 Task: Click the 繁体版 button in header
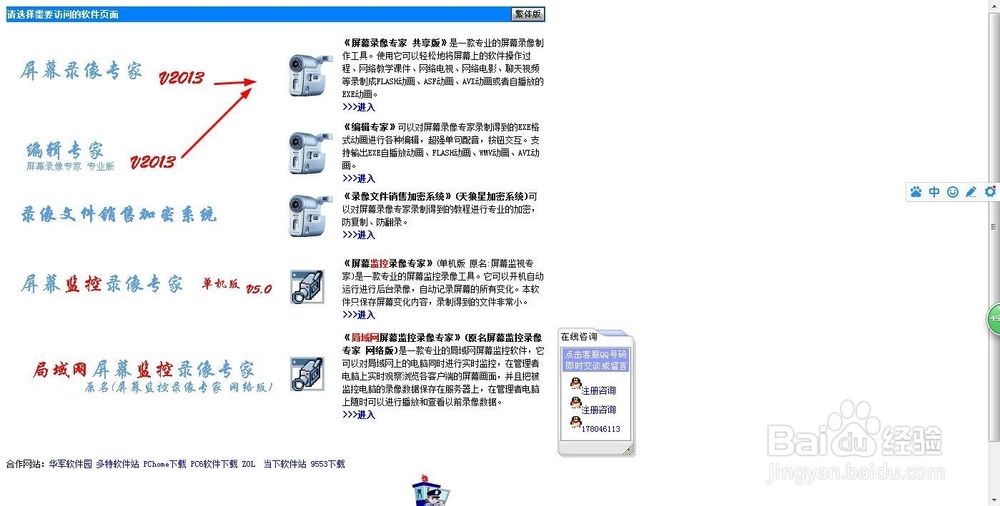[x=527, y=14]
